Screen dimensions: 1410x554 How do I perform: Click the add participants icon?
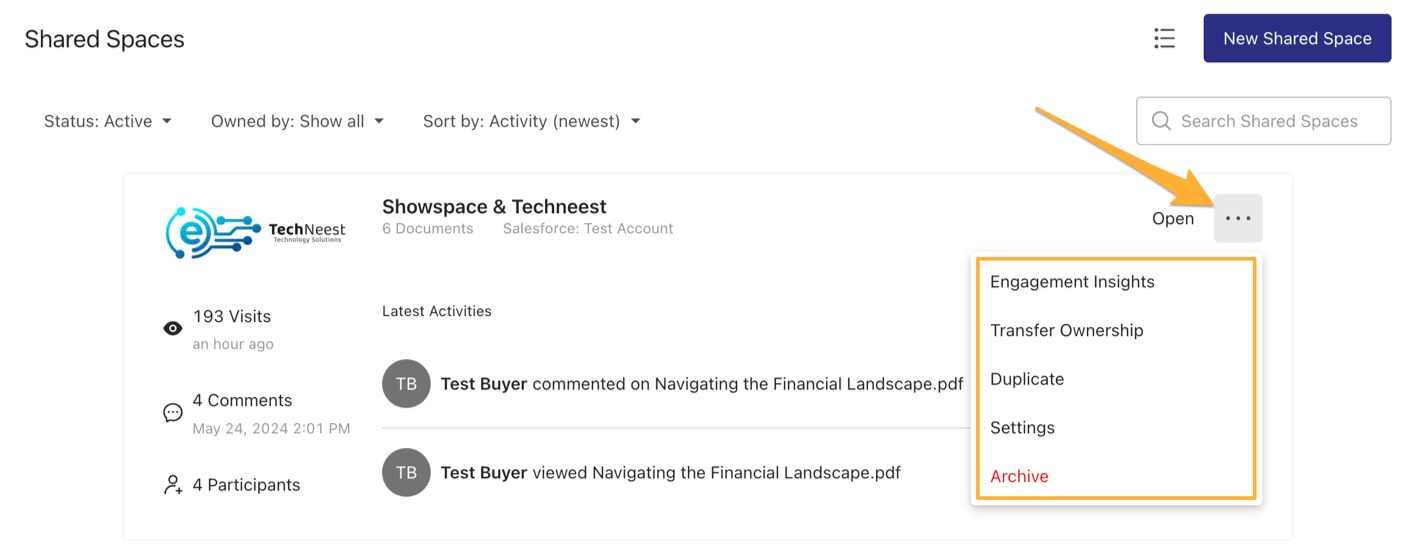(173, 485)
